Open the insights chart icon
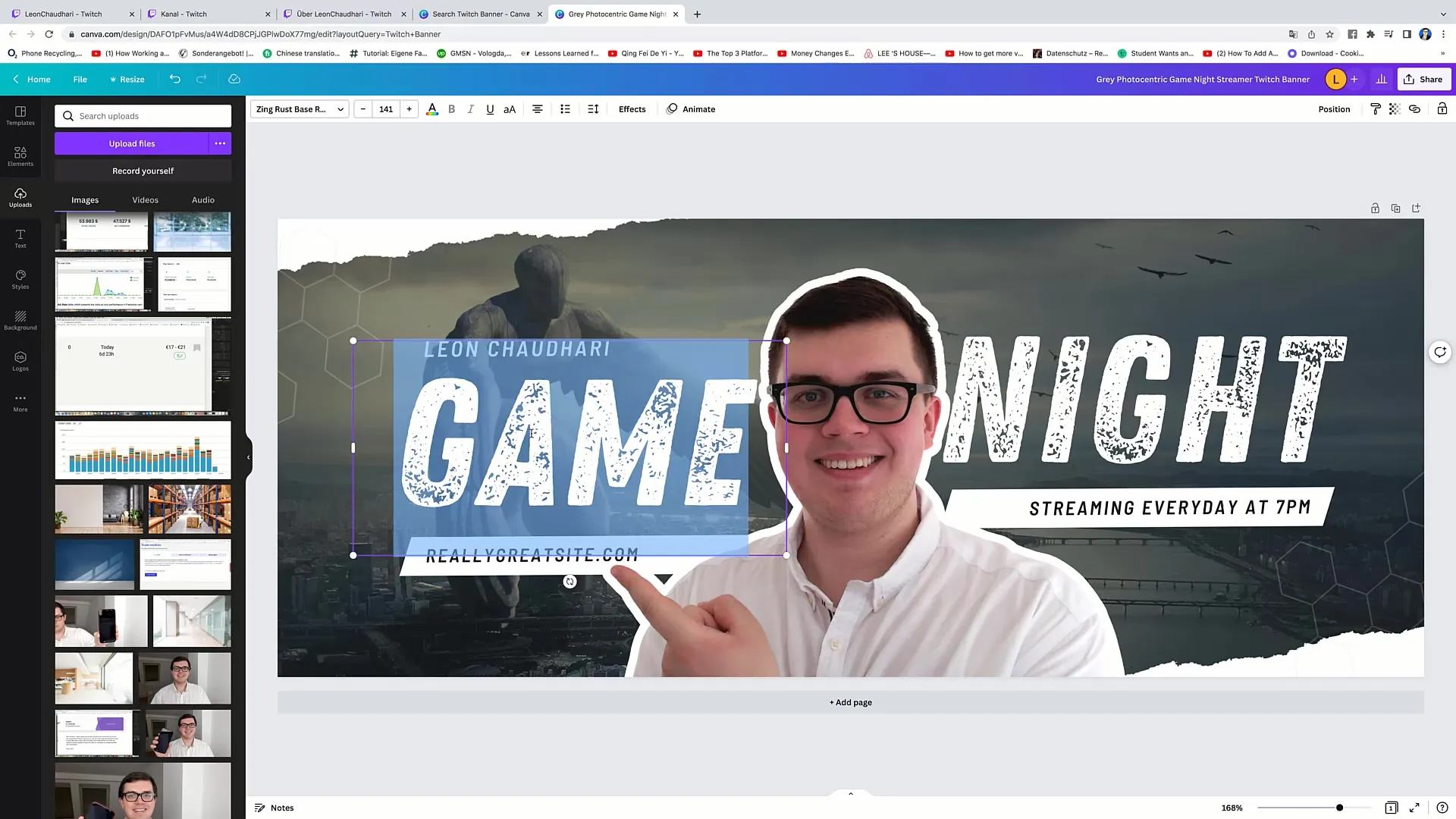This screenshot has width=1456, height=819. [x=1382, y=79]
